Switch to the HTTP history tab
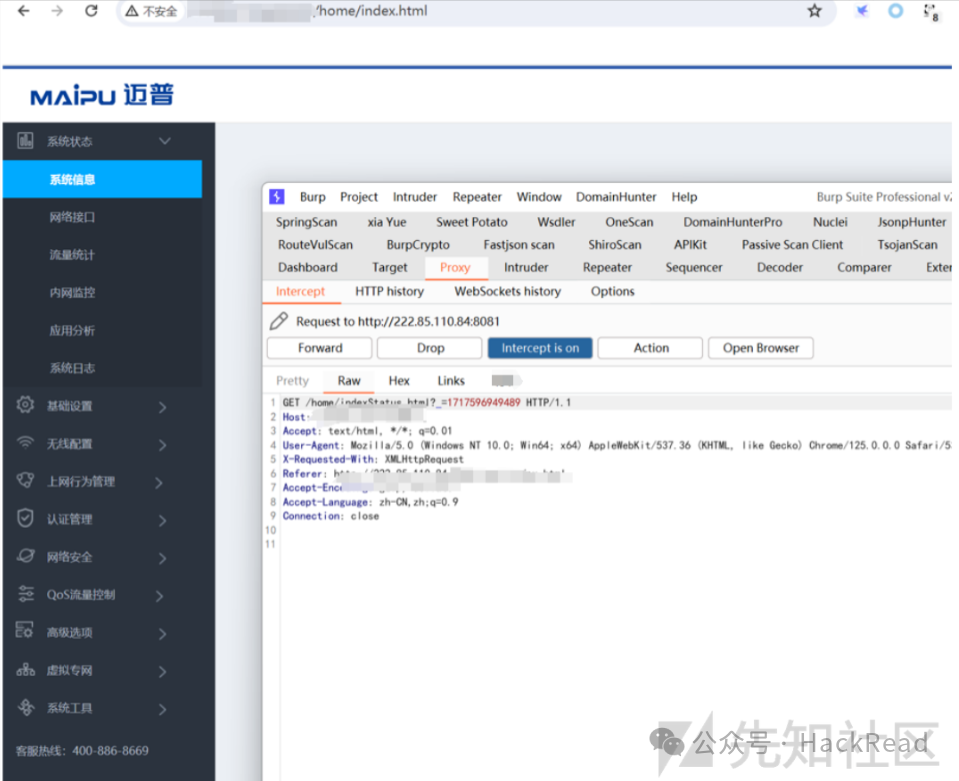Image resolution: width=959 pixels, height=781 pixels. pos(390,291)
